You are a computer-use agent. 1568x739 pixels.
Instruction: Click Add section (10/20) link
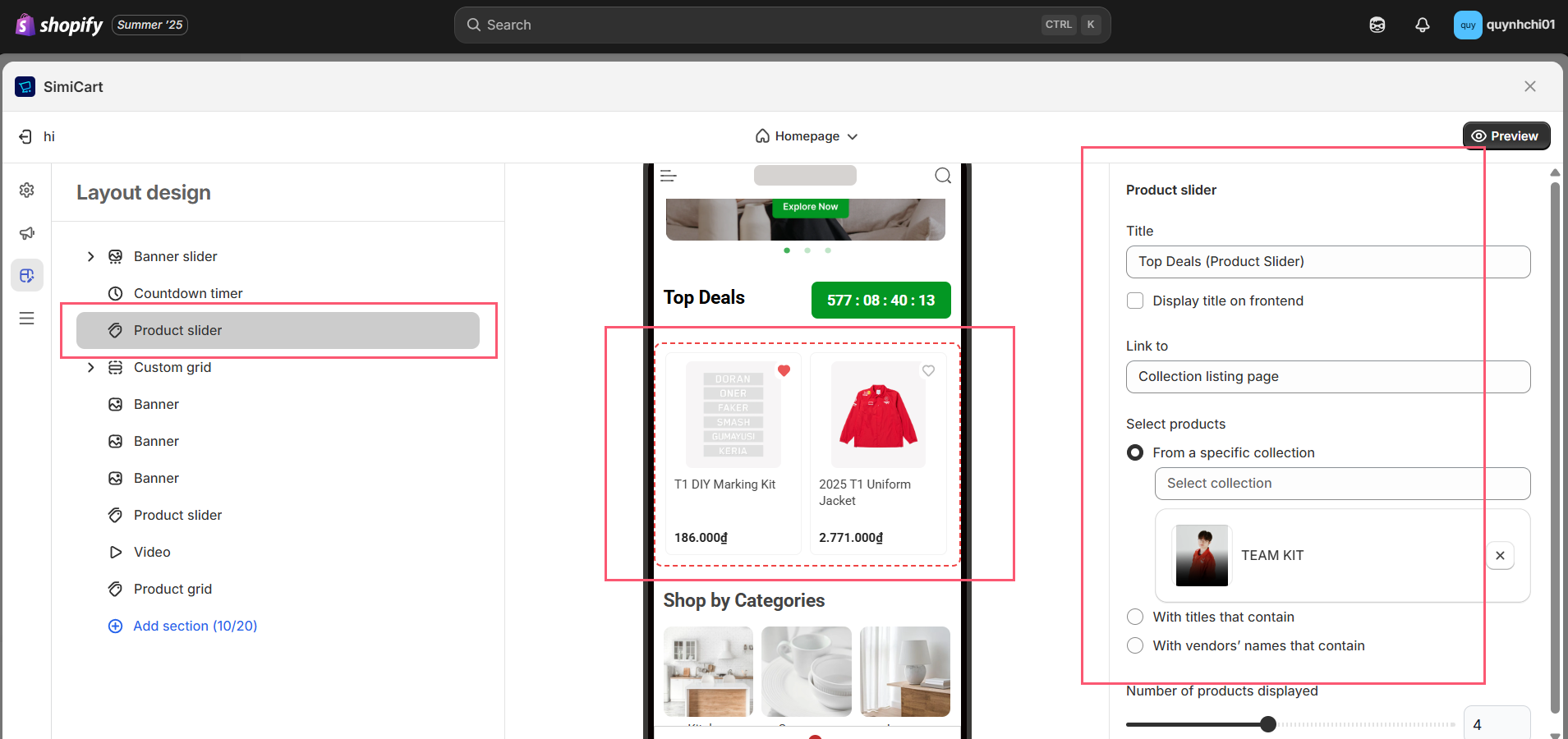[x=183, y=626]
